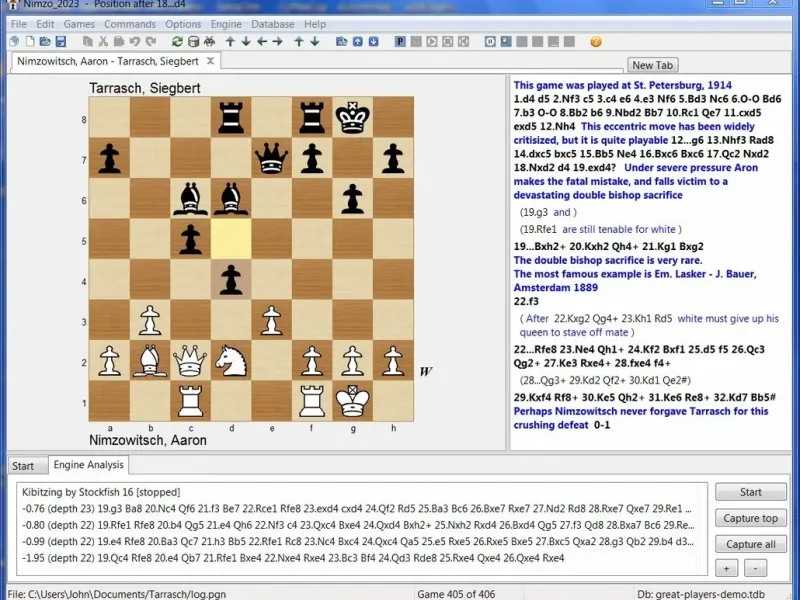Click the black pawn on d4
Image resolution: width=800 pixels, height=600 pixels.
pos(231,280)
